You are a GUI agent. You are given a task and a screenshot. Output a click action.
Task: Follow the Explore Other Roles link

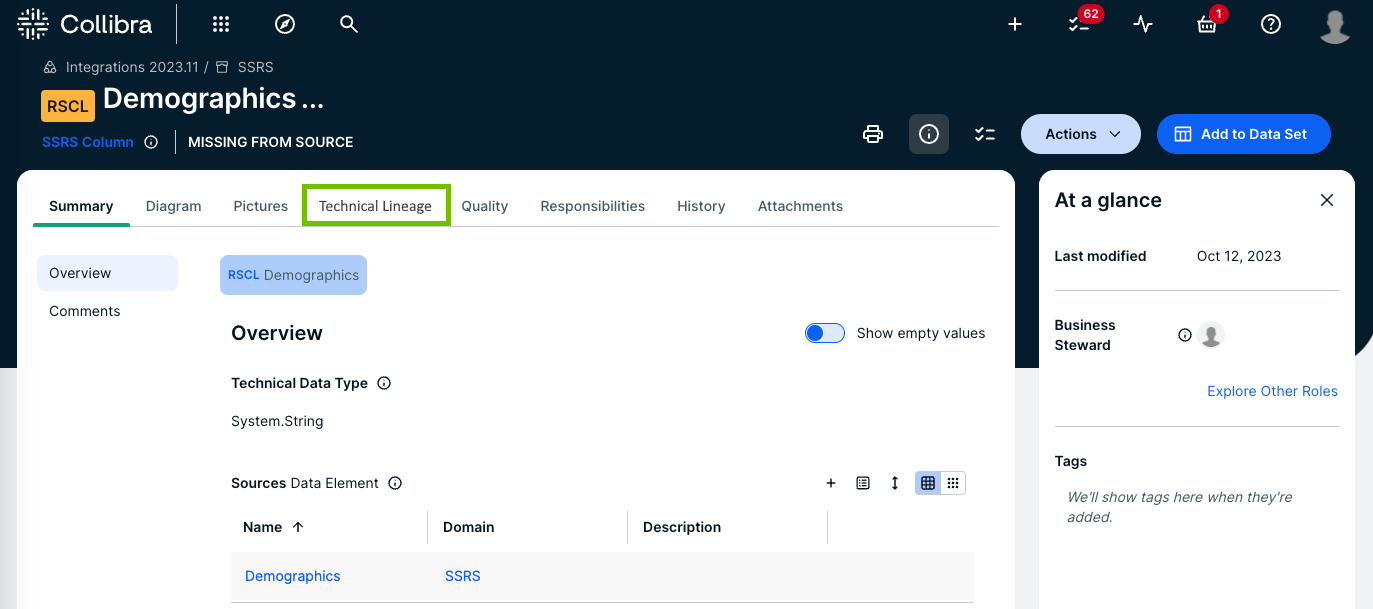(x=1272, y=391)
